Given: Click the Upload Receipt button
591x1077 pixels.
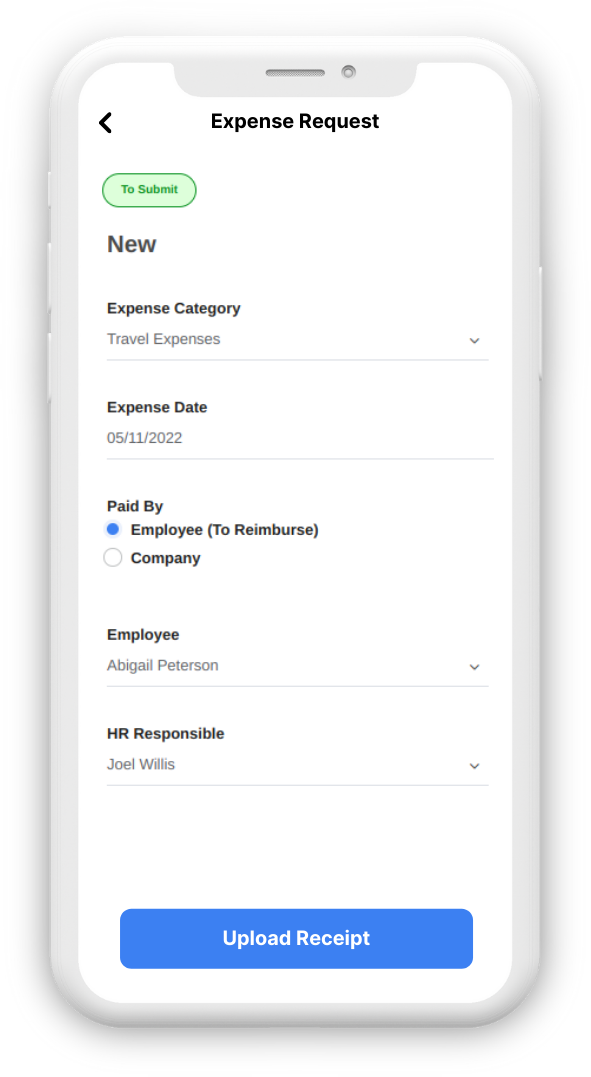Looking at the screenshot, I should (296, 939).
